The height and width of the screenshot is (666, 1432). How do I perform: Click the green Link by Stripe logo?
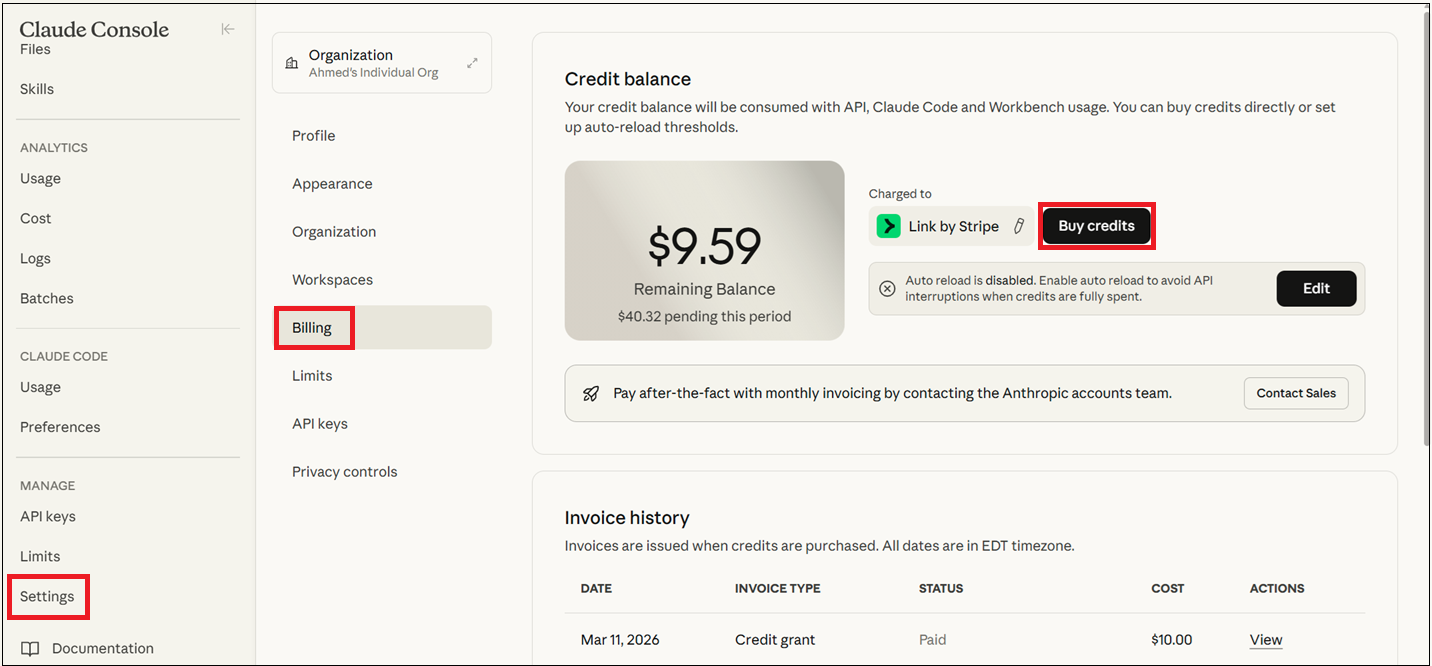tap(888, 226)
